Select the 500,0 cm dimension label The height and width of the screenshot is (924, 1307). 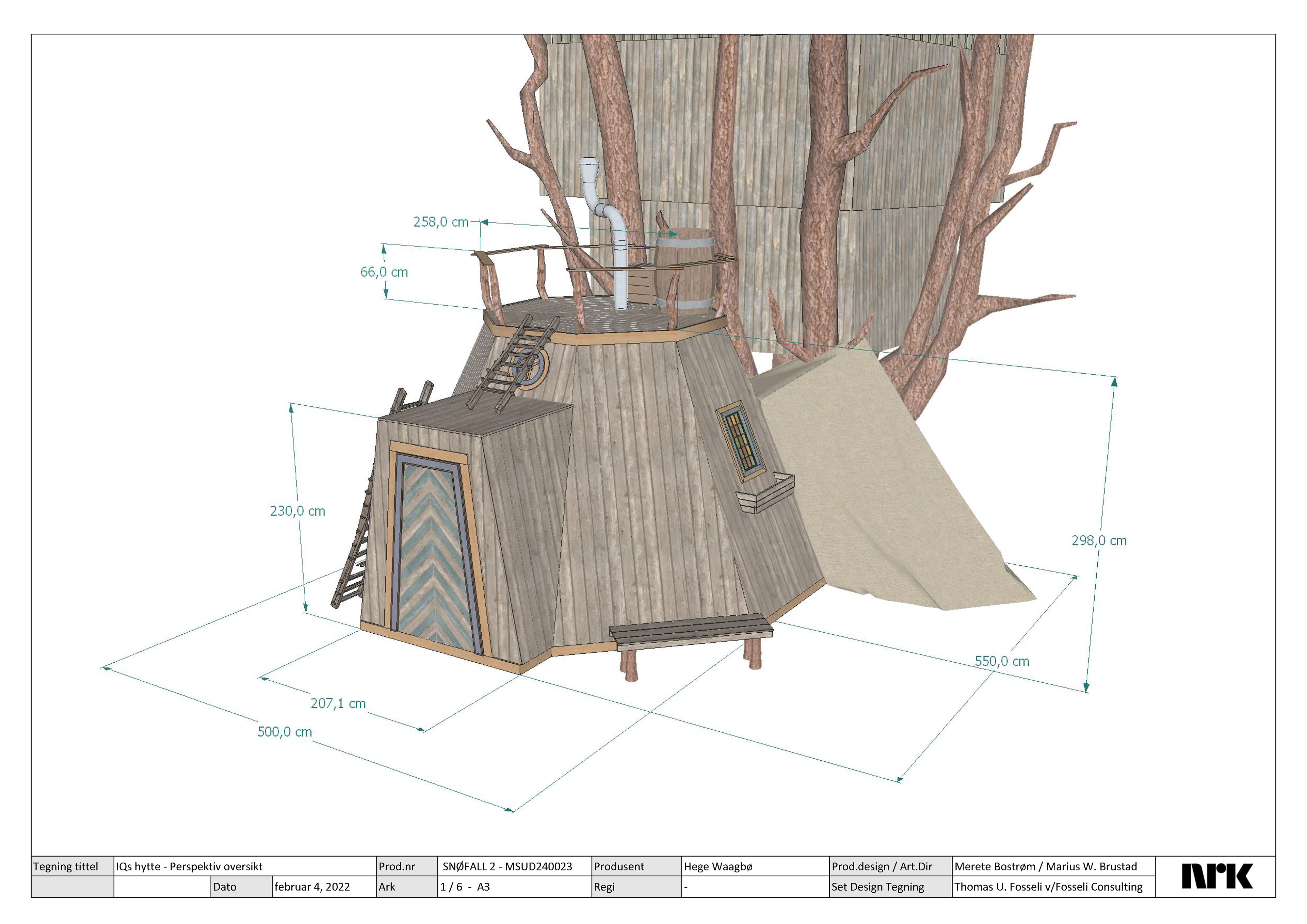(x=285, y=732)
